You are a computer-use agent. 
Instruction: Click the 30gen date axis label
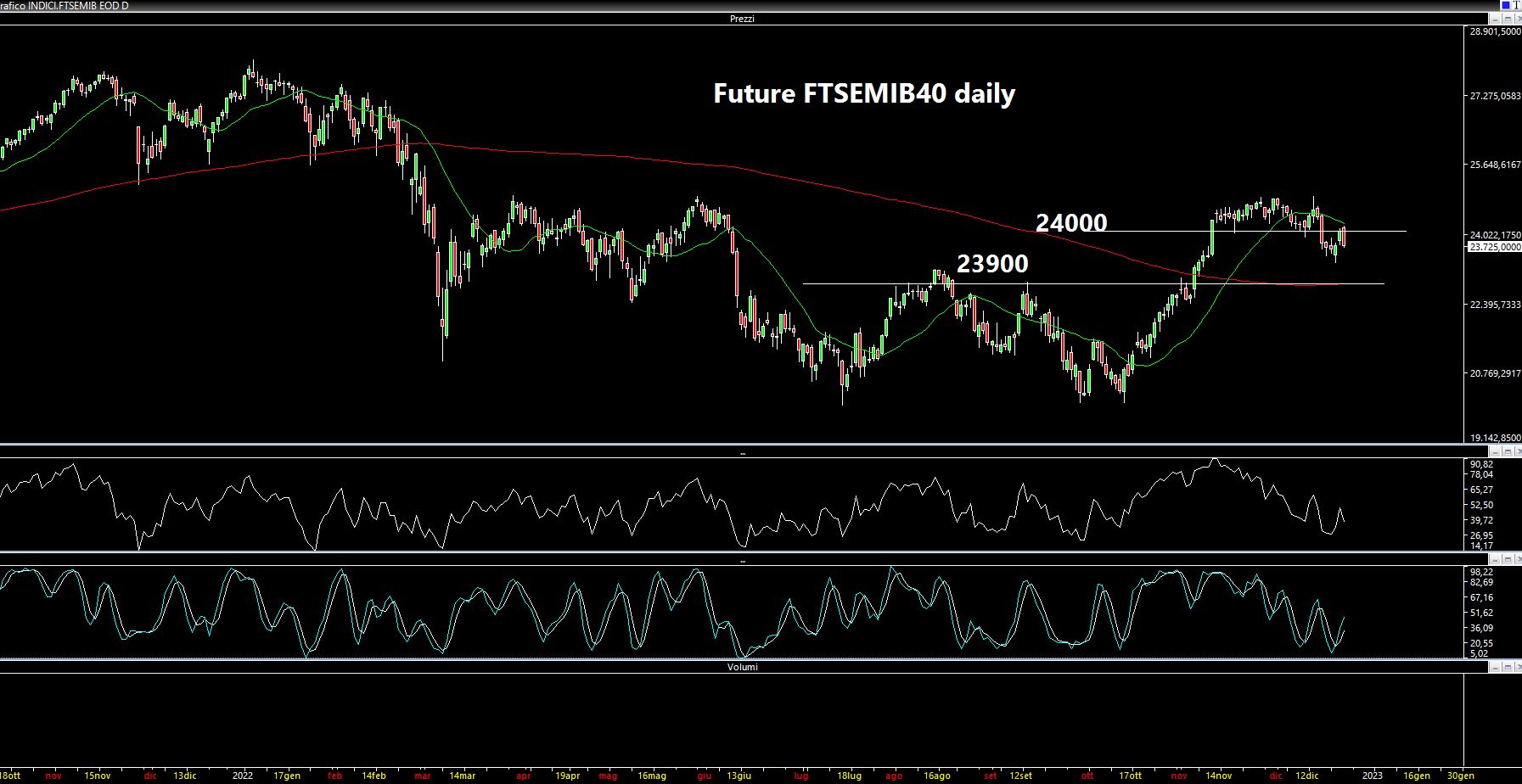click(x=1460, y=776)
